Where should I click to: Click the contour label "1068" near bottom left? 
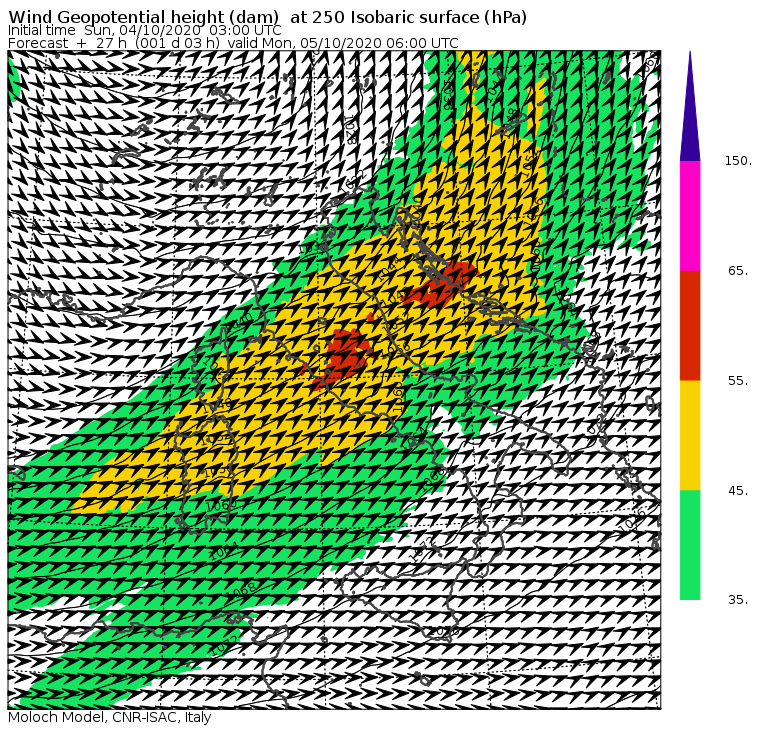pos(241,590)
